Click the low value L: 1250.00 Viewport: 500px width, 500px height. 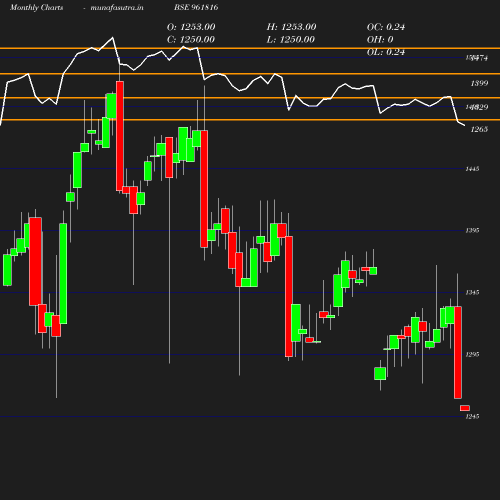[291, 40]
